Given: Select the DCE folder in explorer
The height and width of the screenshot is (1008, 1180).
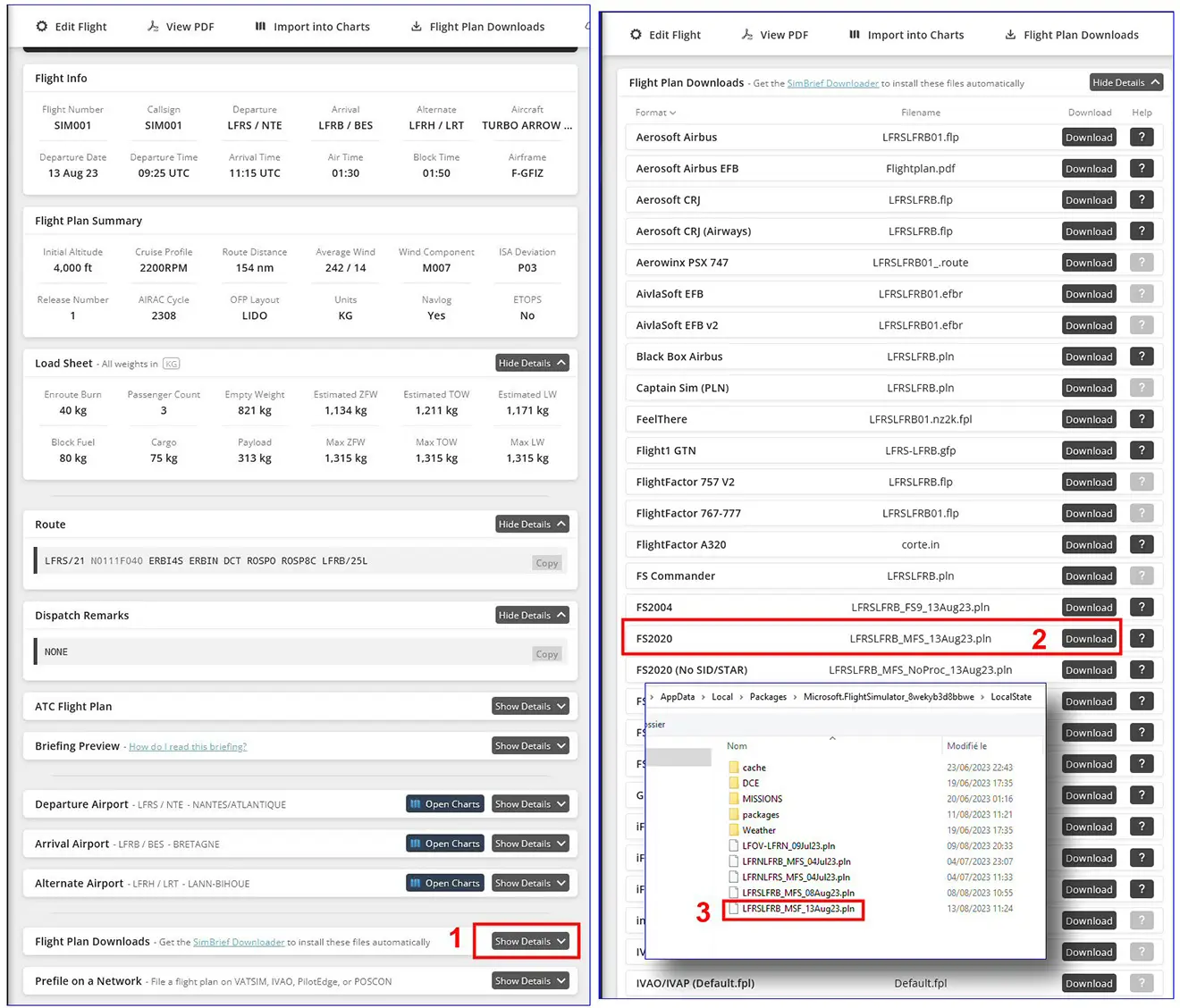Looking at the screenshot, I should [x=744, y=784].
